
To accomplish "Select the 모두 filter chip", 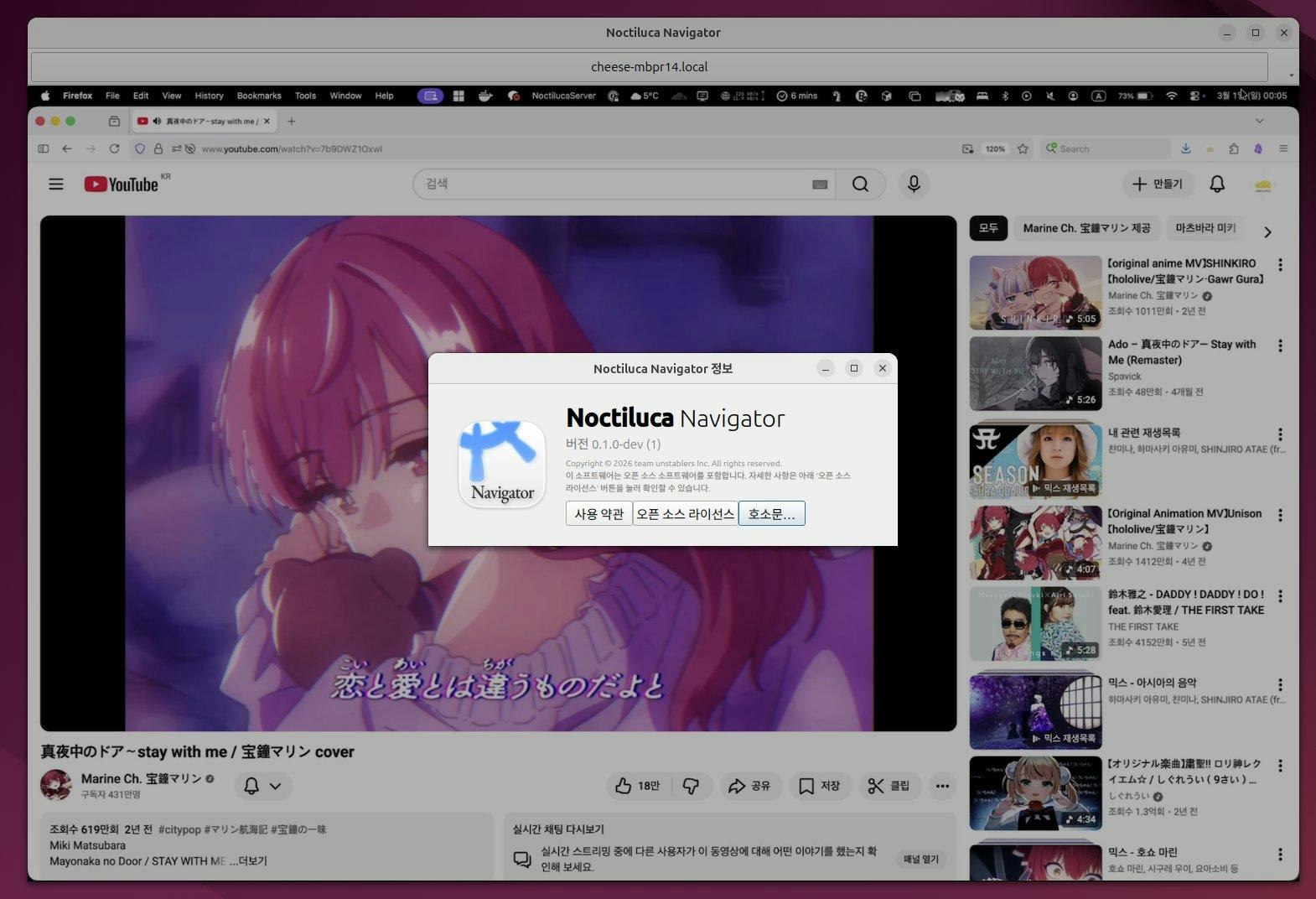I will click(x=988, y=228).
